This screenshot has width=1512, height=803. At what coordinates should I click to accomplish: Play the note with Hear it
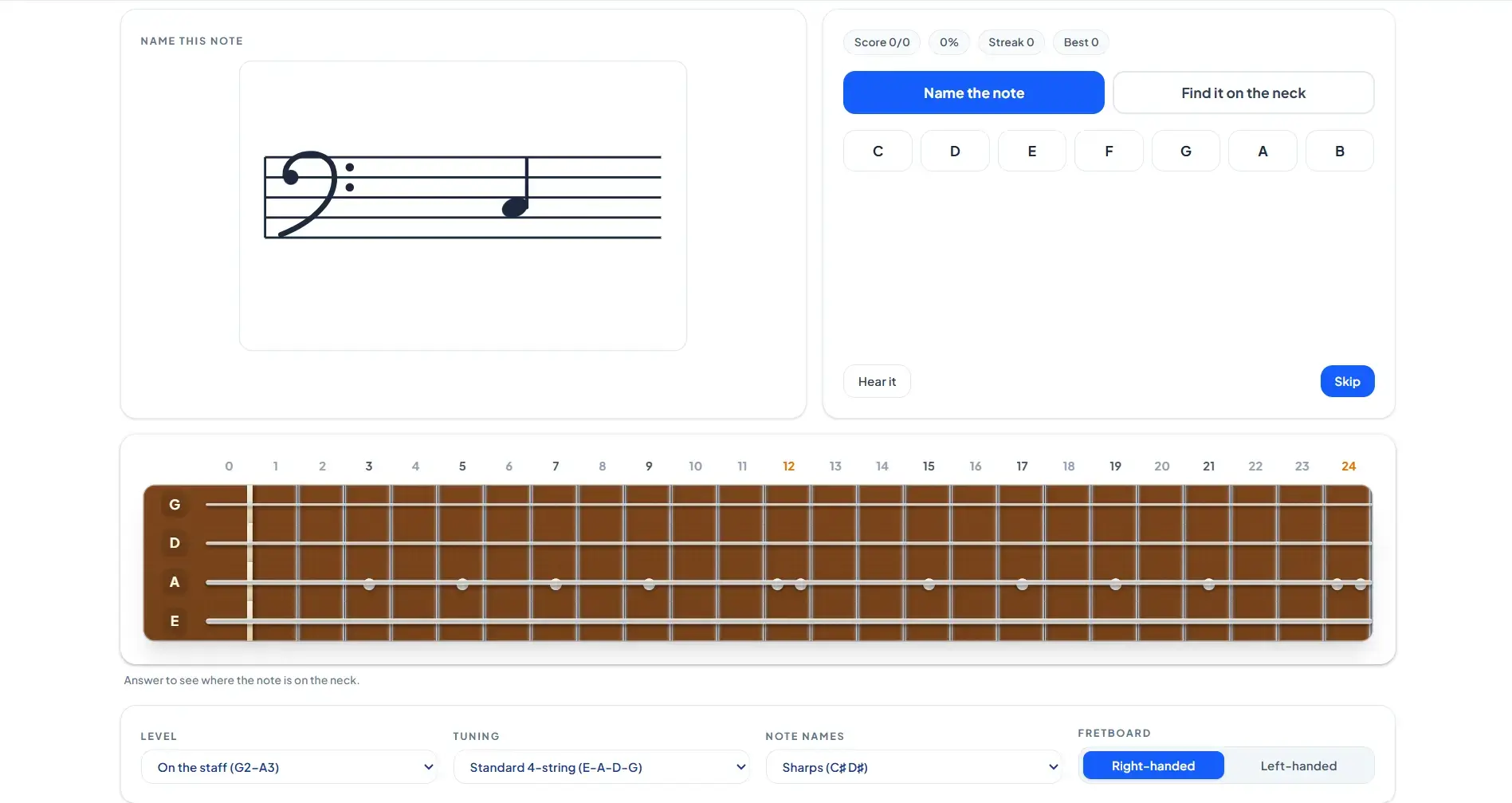tap(877, 381)
